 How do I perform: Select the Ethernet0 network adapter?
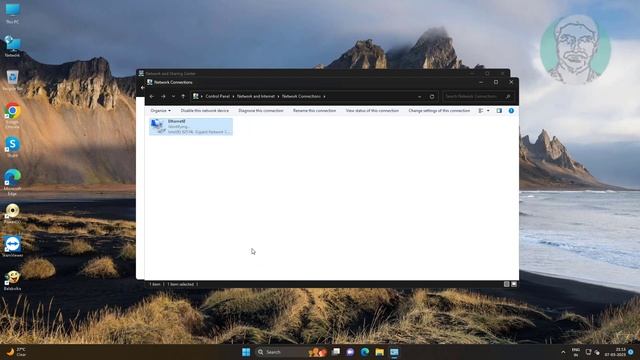191,127
